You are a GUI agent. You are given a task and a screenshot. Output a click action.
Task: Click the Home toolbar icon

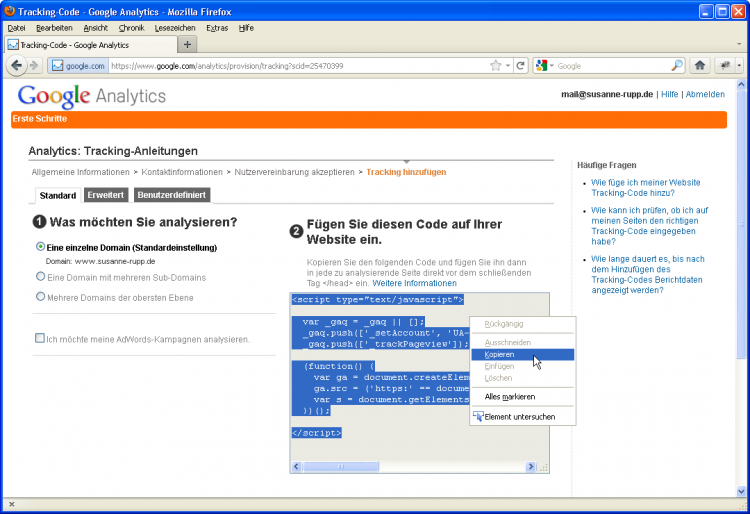[700, 65]
